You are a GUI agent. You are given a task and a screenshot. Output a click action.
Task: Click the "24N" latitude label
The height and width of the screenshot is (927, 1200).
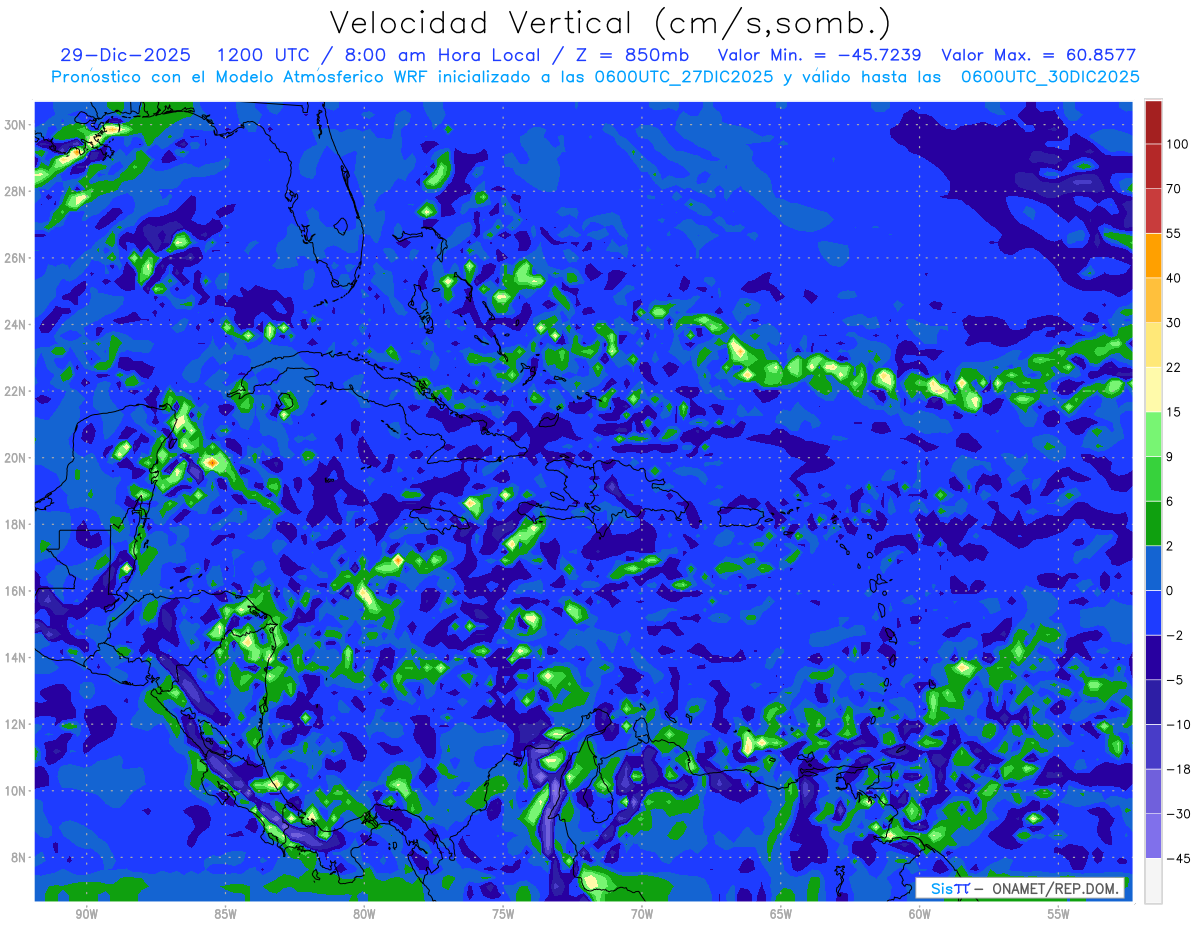point(16,325)
